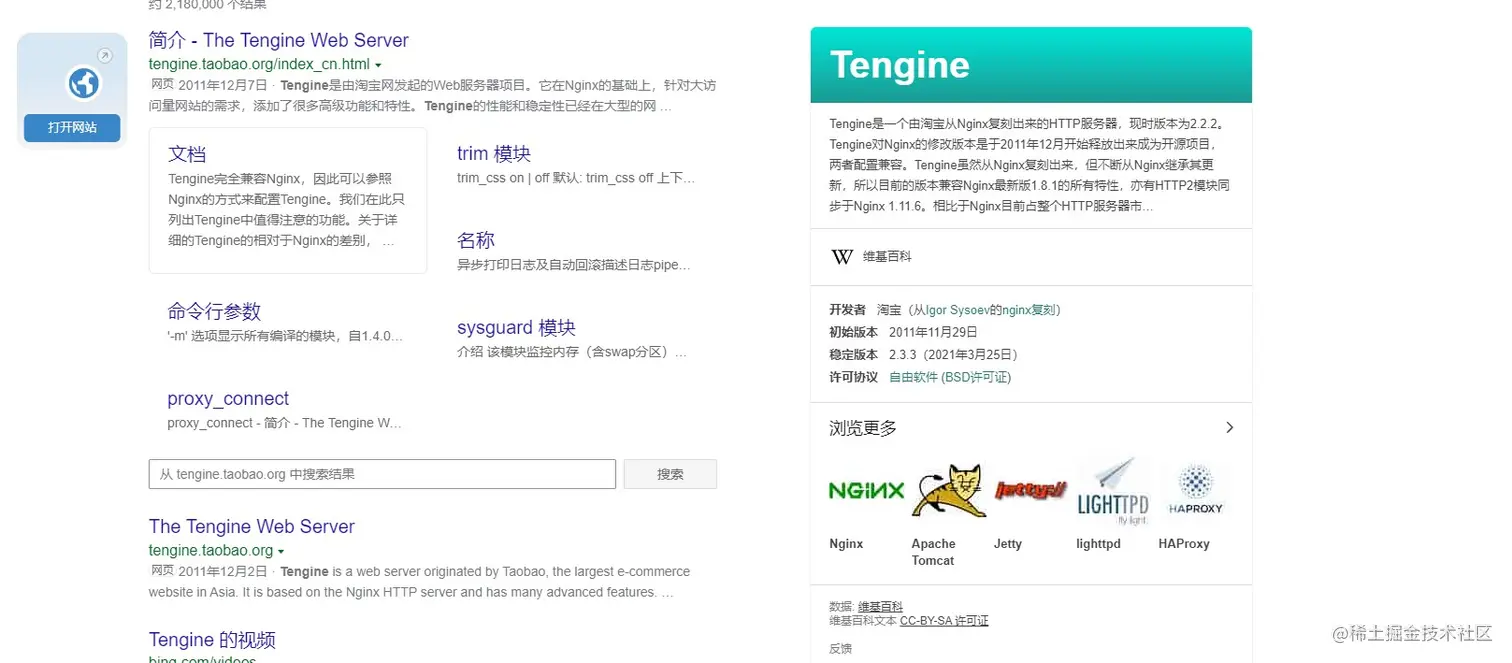Image resolution: width=1512 pixels, height=663 pixels.
Task: Open the 简介 - The Tengine Web Server result
Action: point(278,41)
